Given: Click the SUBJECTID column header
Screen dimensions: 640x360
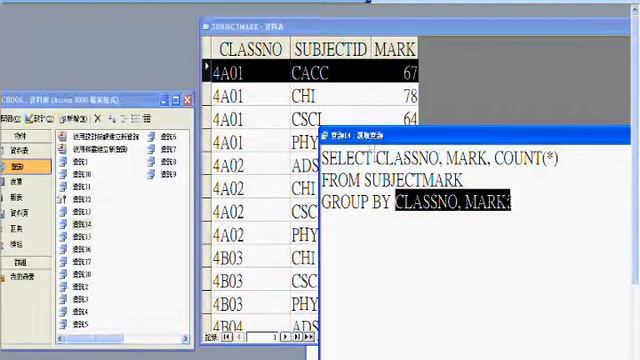Looking at the screenshot, I should [x=331, y=49].
